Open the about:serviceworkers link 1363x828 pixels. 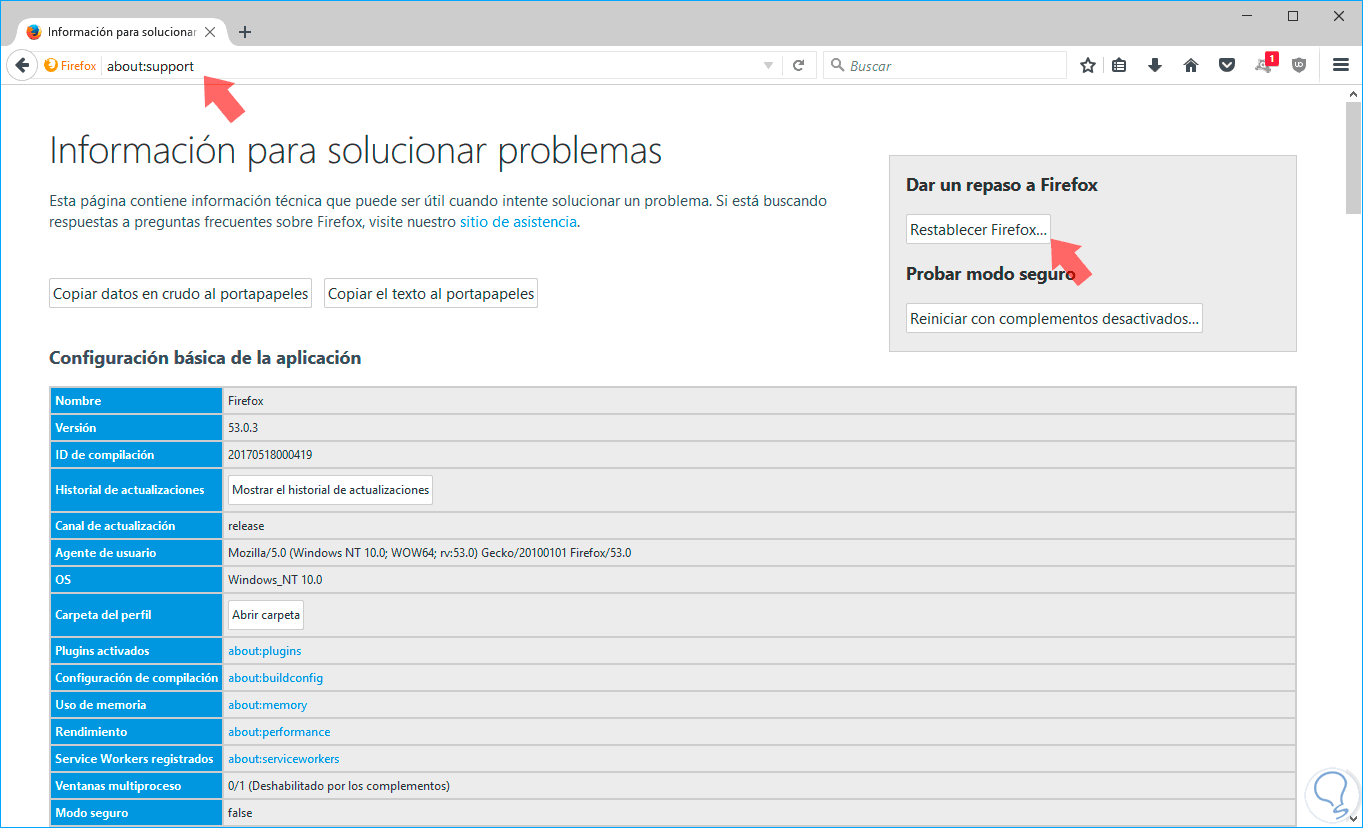(283, 759)
